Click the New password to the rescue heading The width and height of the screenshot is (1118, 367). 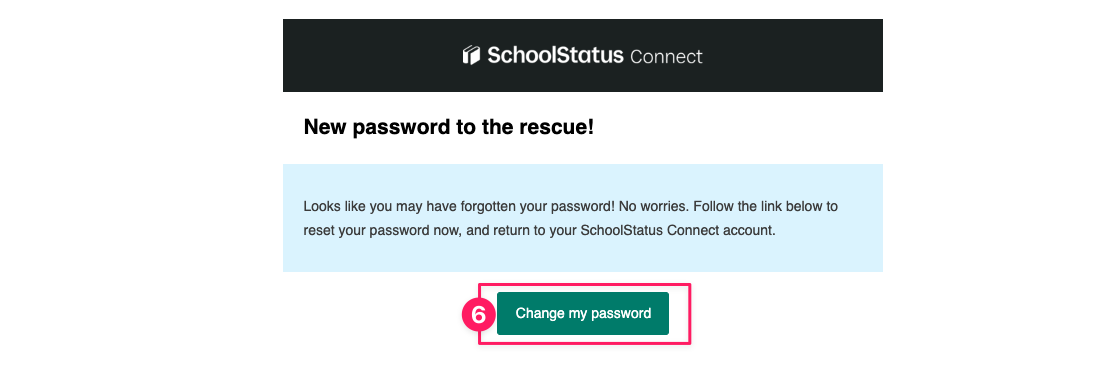[x=448, y=128]
